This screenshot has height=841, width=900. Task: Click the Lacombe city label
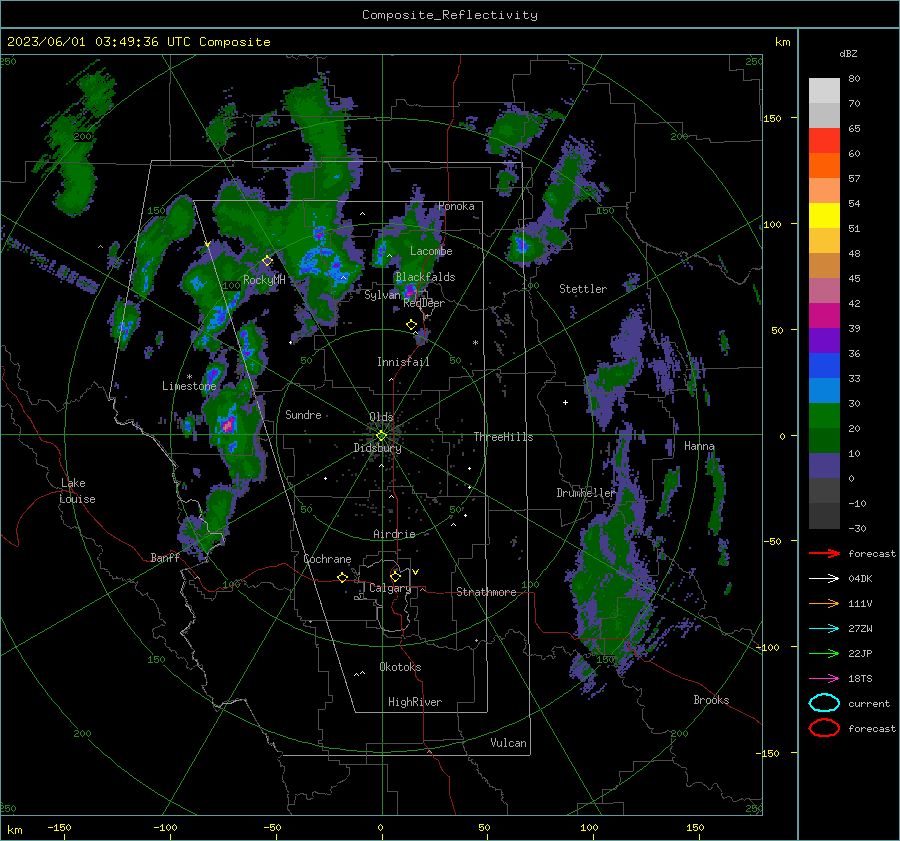(431, 251)
